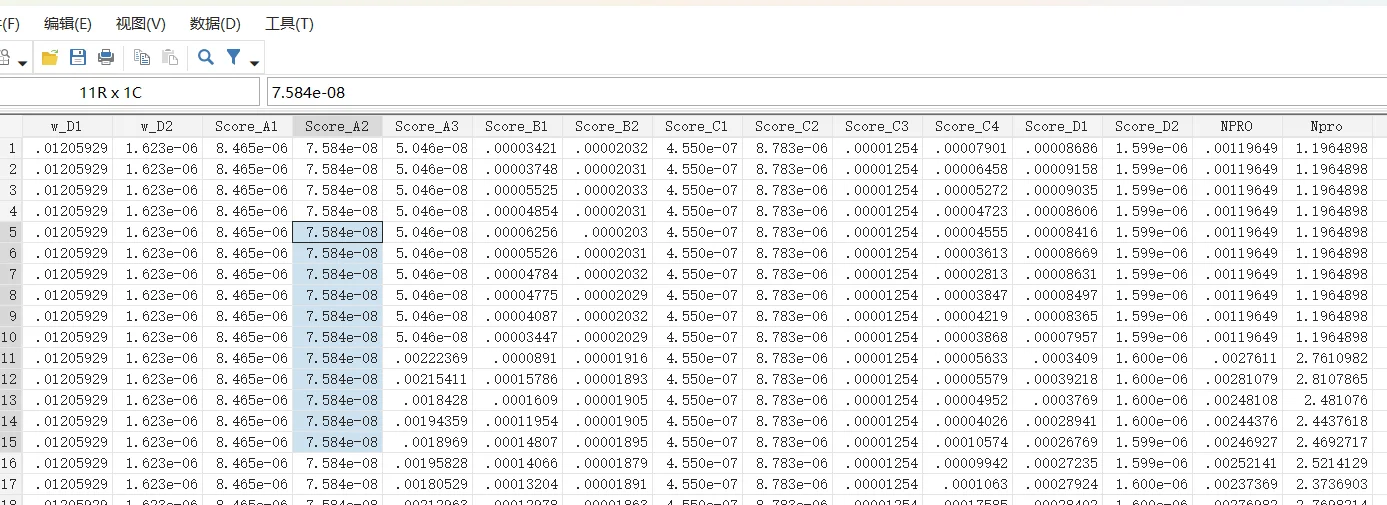Viewport: 1387px width, 505px height.
Task: Select row number 11 header
Action: click(11, 358)
